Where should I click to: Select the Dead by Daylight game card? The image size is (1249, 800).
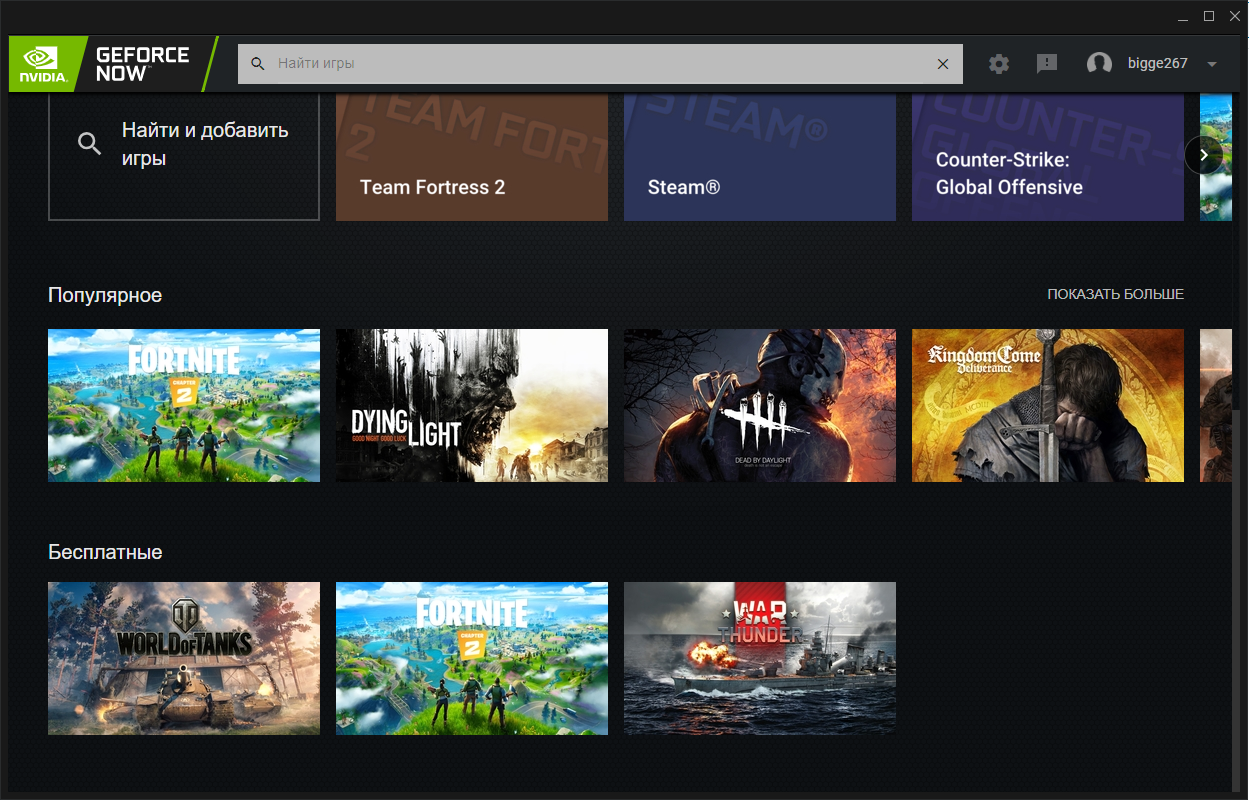(760, 406)
